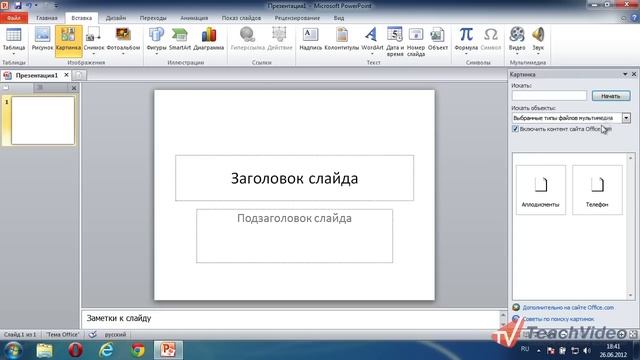Uncheck include Office.com content checkbox
640x360 pixels.
[515, 129]
